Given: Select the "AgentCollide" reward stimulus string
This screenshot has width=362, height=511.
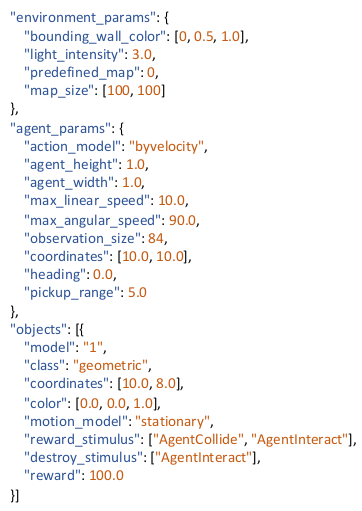Looking at the screenshot, I should click(198, 440).
